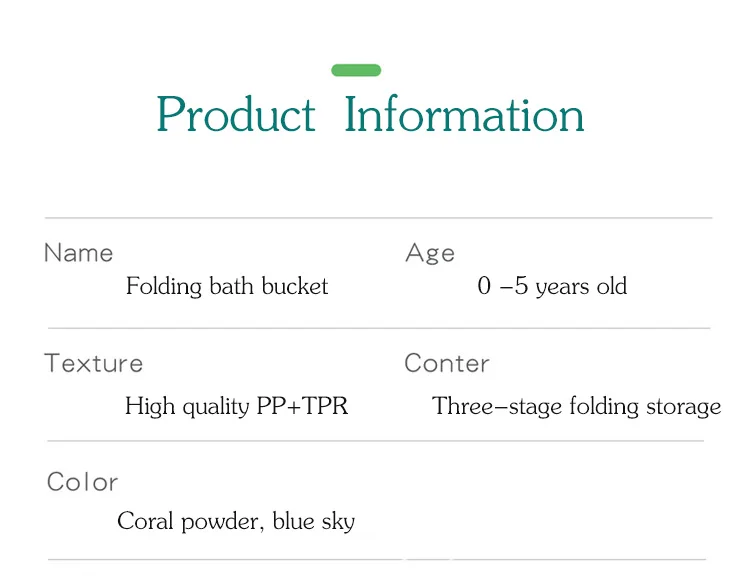The height and width of the screenshot is (583, 750).
Task: Click Coral powder, blue sky text
Action: [236, 521]
